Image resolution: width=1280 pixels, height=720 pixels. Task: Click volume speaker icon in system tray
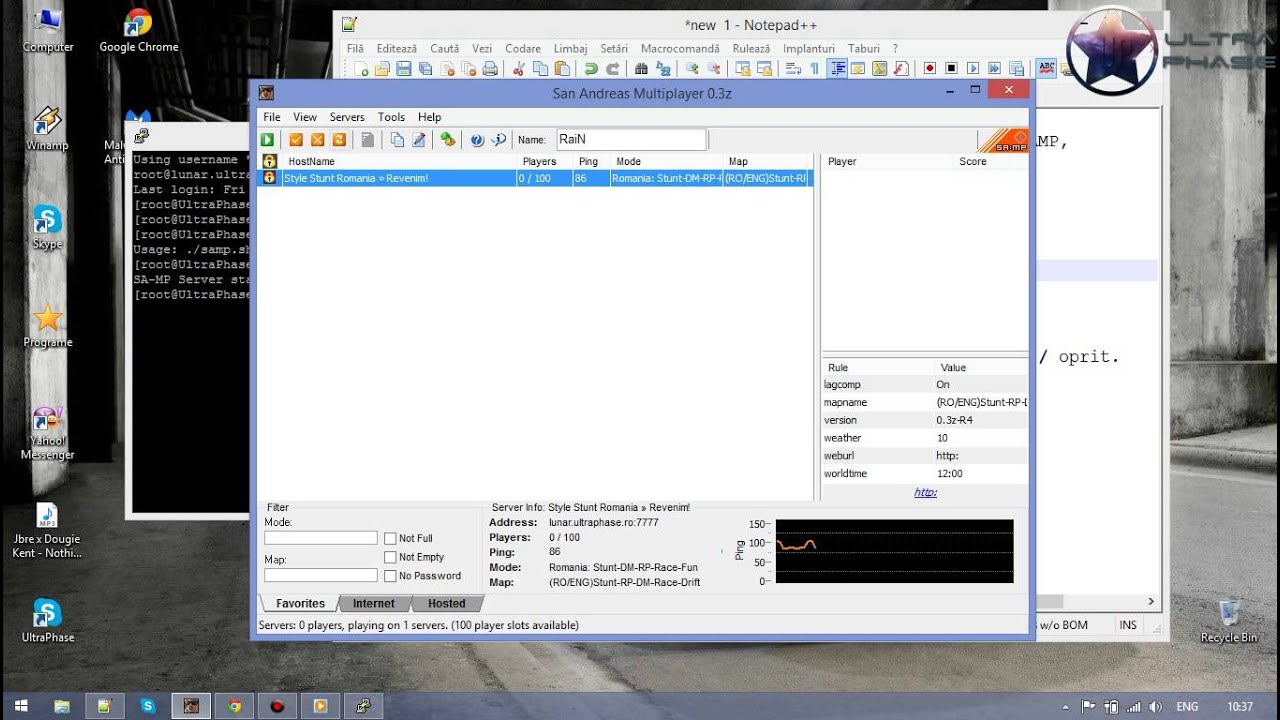click(x=1155, y=706)
